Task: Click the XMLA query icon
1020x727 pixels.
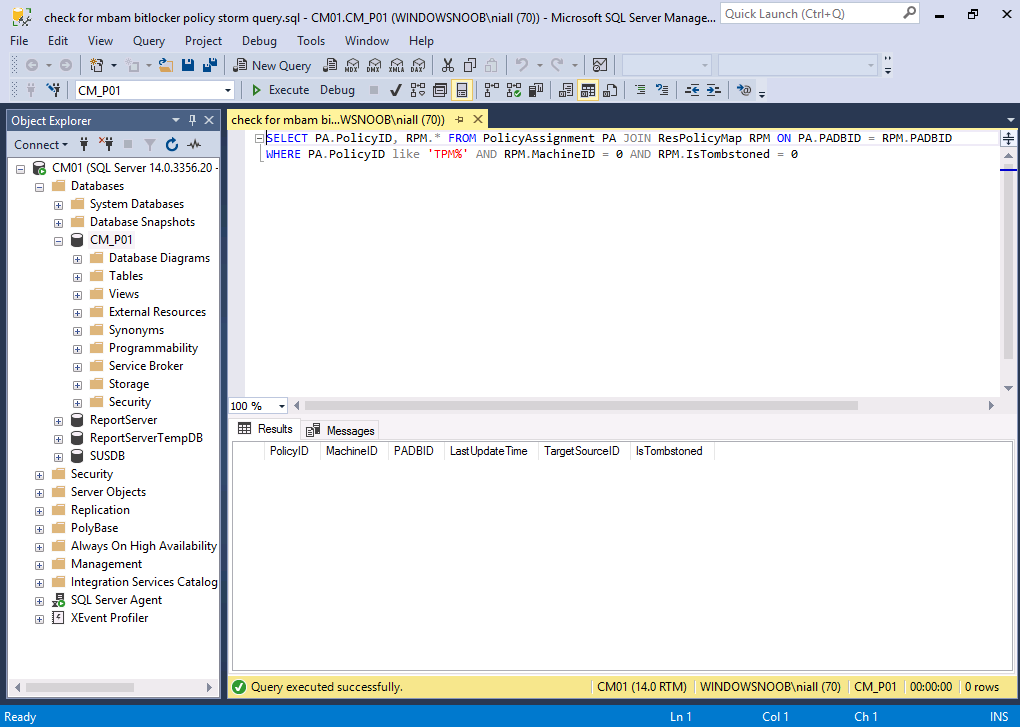Action: 396,65
